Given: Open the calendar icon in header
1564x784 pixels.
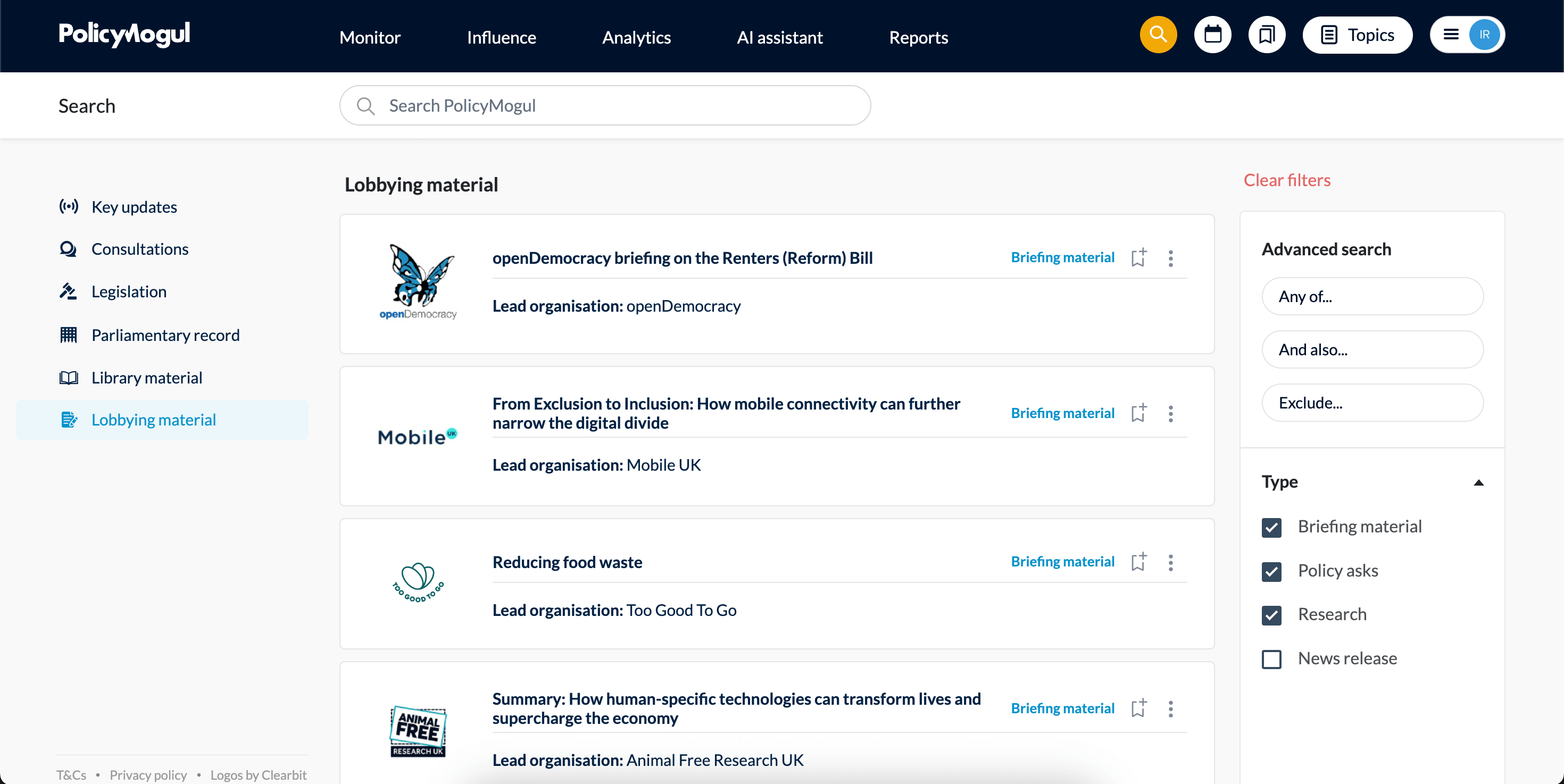Looking at the screenshot, I should point(1212,35).
